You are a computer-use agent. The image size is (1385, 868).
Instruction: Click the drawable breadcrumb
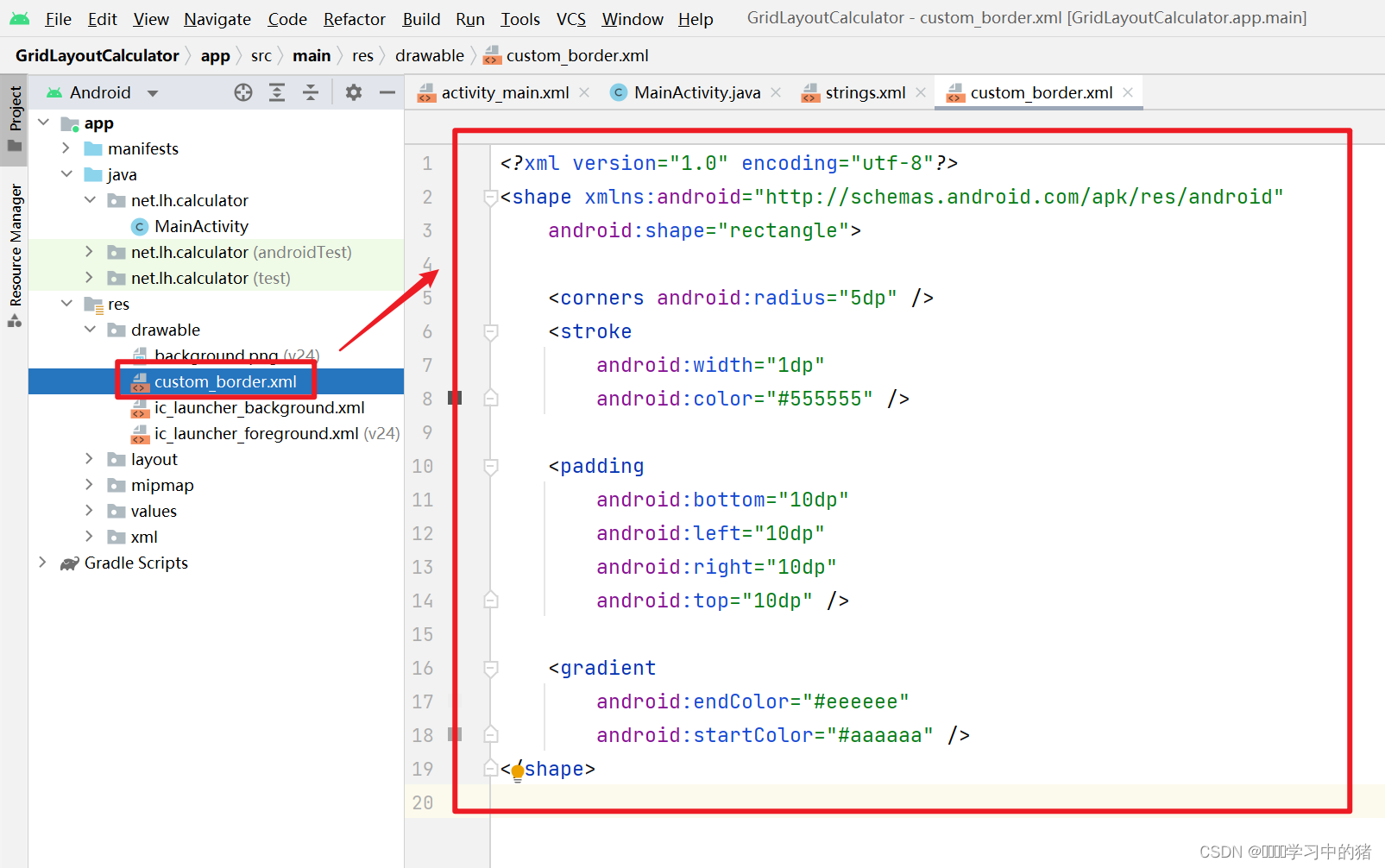(430, 55)
